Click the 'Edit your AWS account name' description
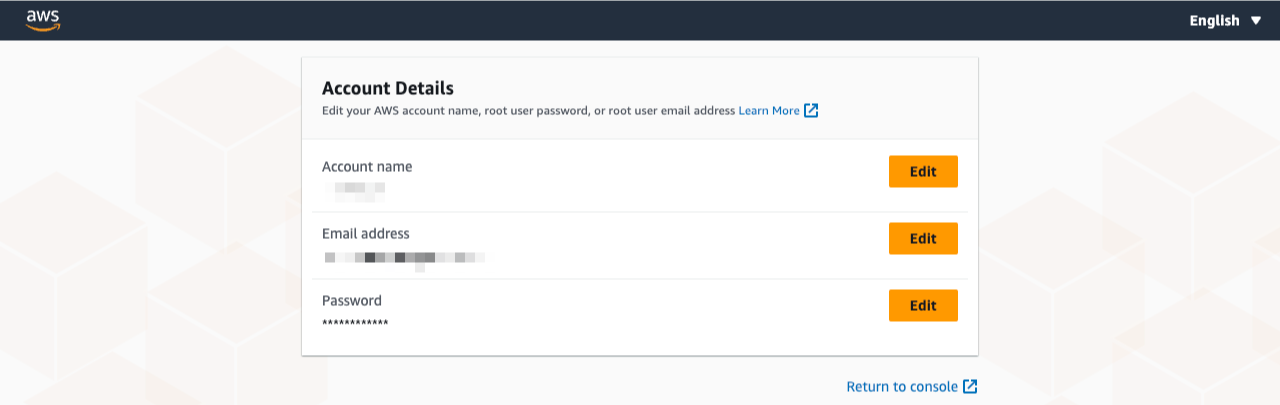 click(x=529, y=110)
